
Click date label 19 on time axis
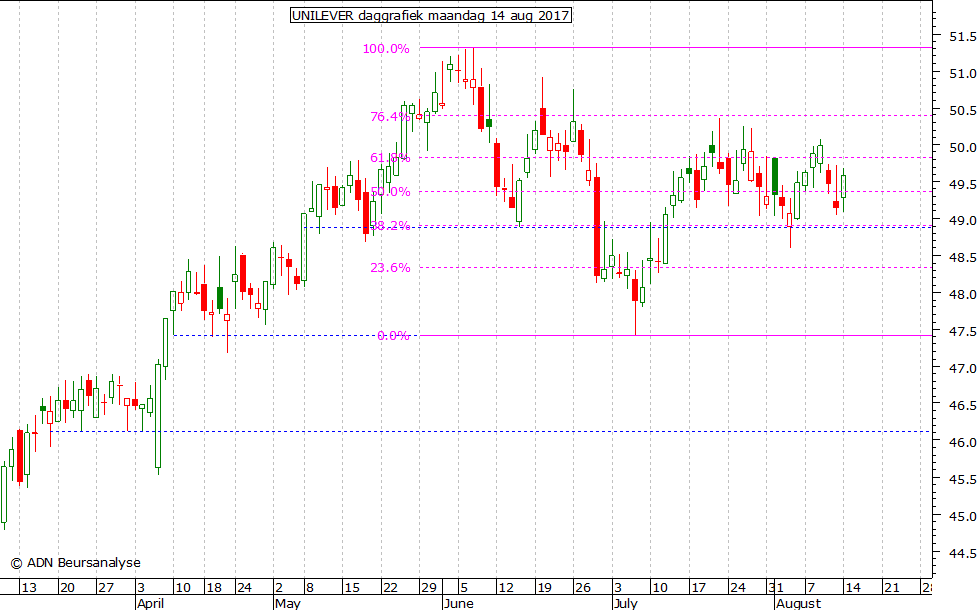(x=544, y=588)
